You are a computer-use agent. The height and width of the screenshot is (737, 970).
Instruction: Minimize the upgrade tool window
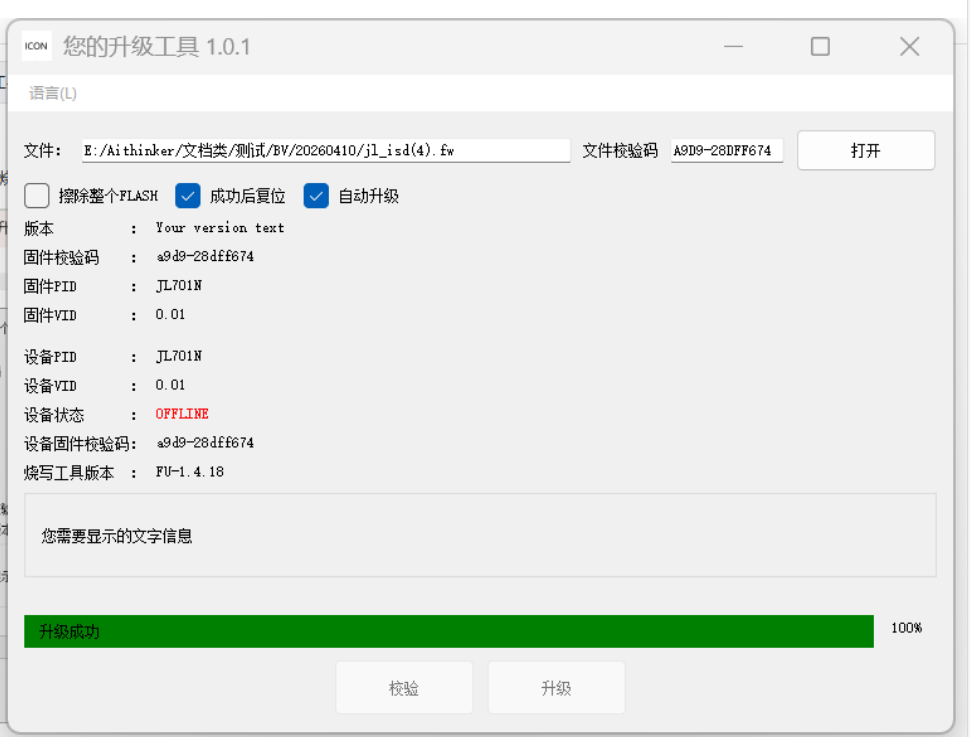point(733,46)
